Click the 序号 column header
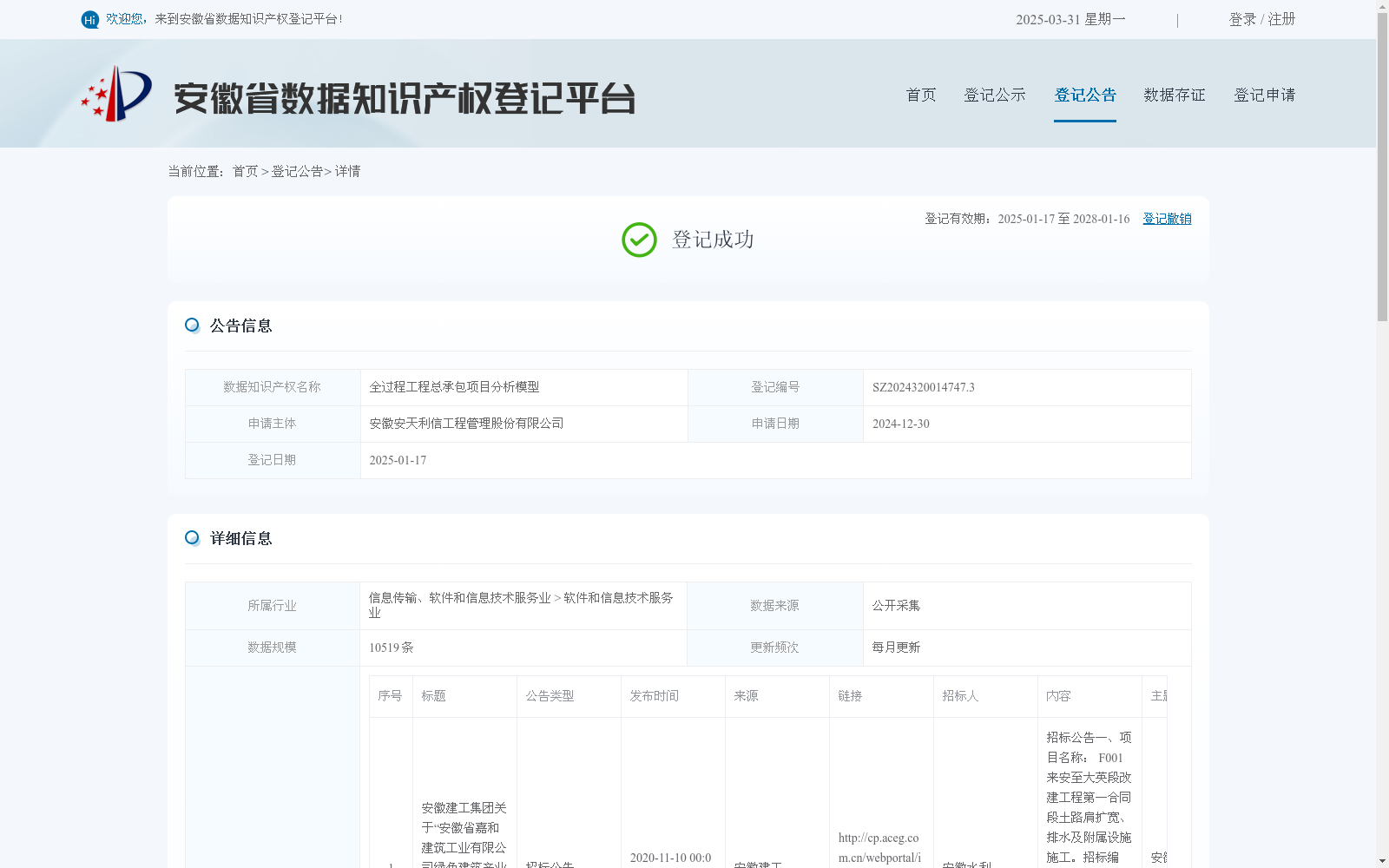This screenshot has height=868, width=1389. click(x=391, y=696)
